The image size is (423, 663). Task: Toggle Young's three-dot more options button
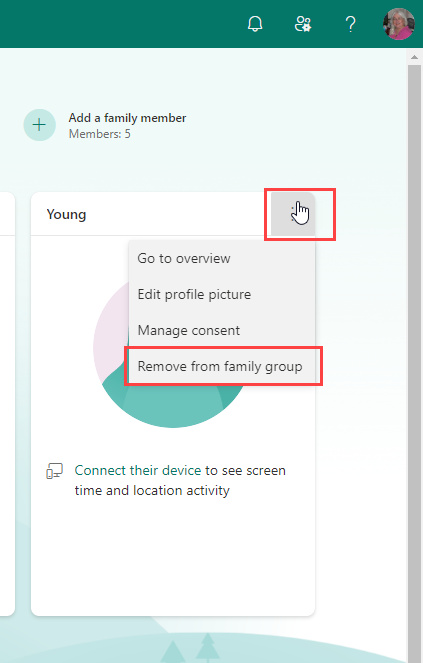coord(293,214)
